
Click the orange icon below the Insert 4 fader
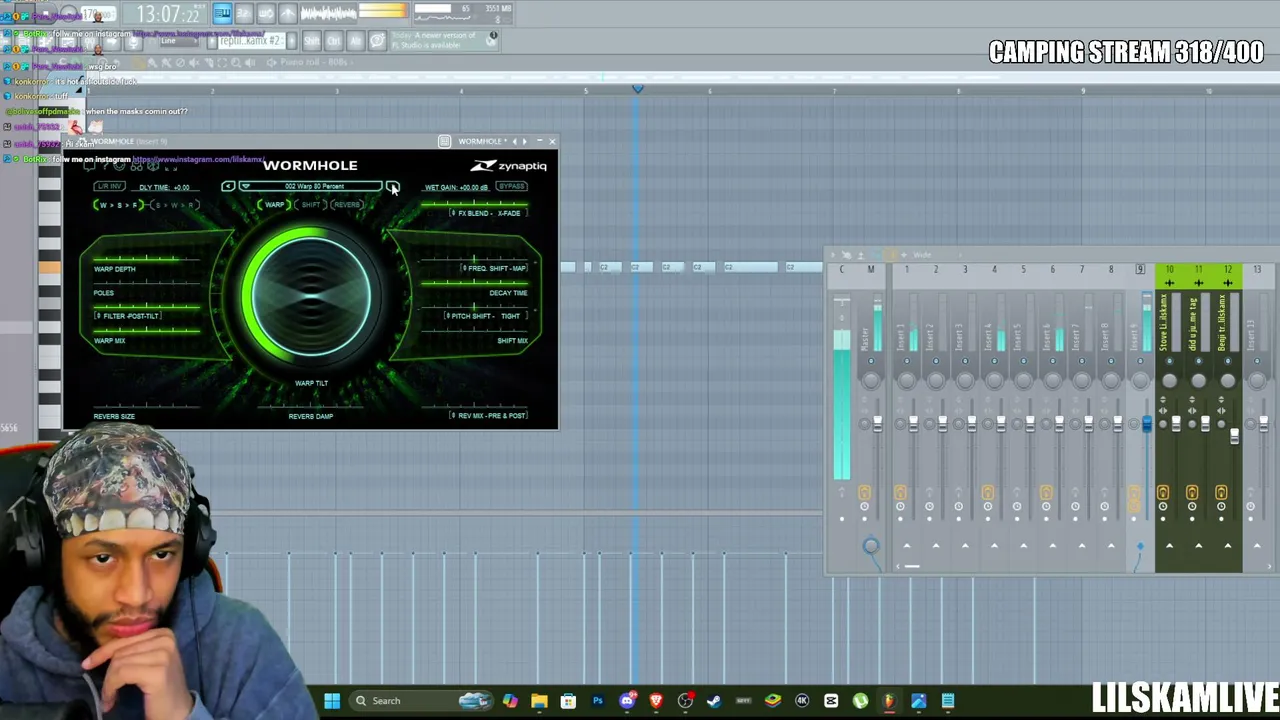[987, 492]
